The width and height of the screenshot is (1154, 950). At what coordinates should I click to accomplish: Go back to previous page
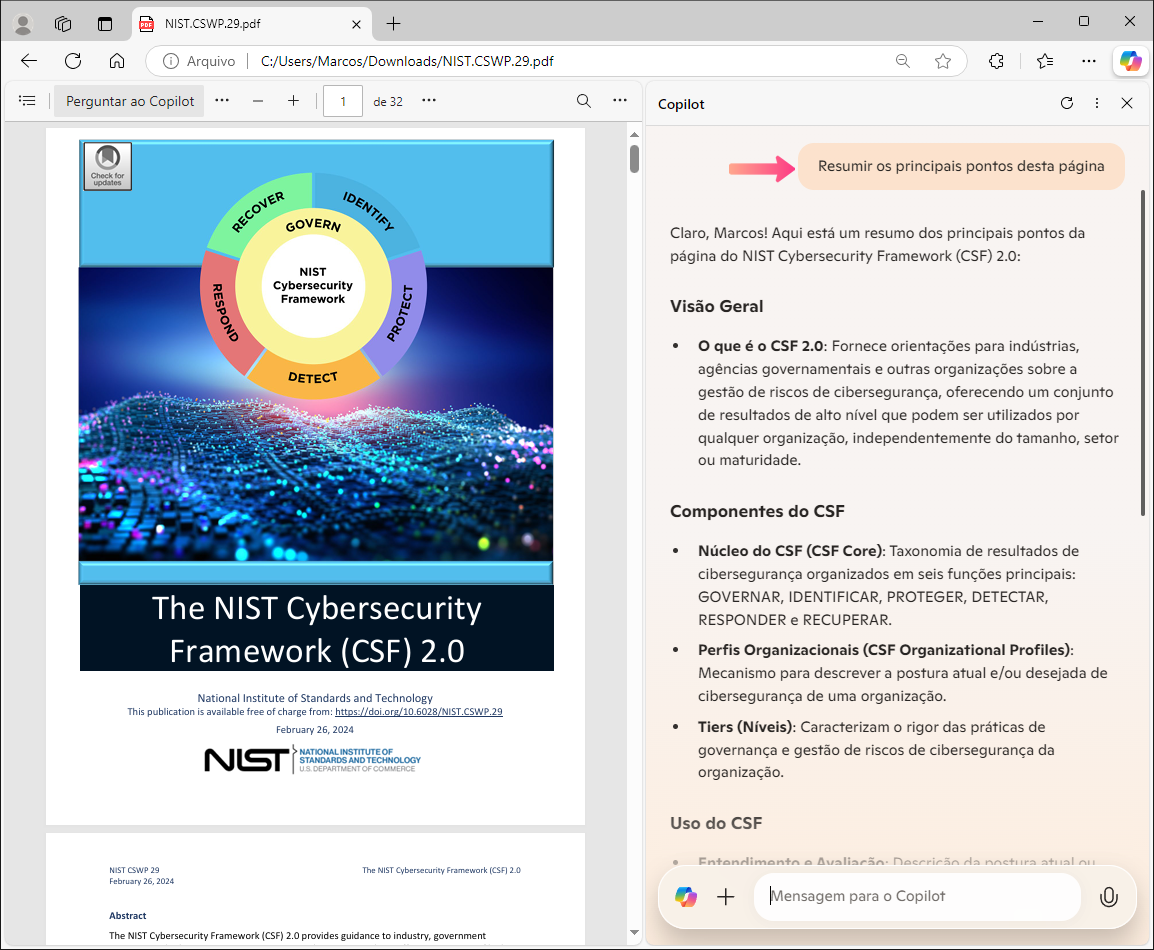click(29, 61)
